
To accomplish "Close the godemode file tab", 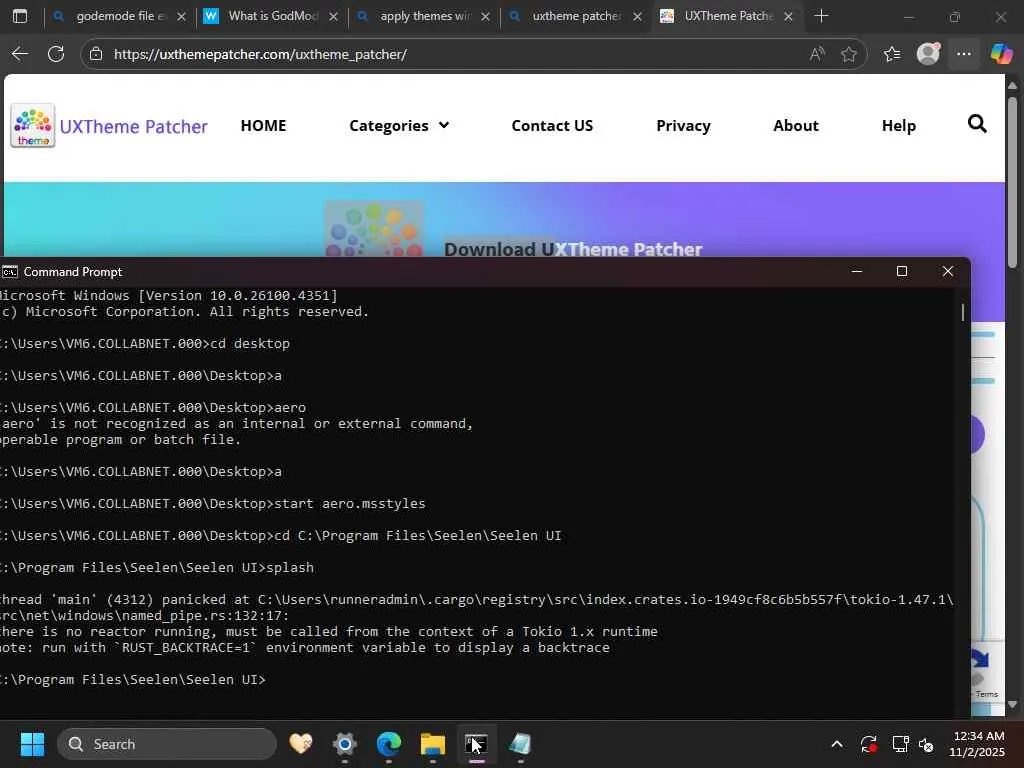I will (182, 16).
